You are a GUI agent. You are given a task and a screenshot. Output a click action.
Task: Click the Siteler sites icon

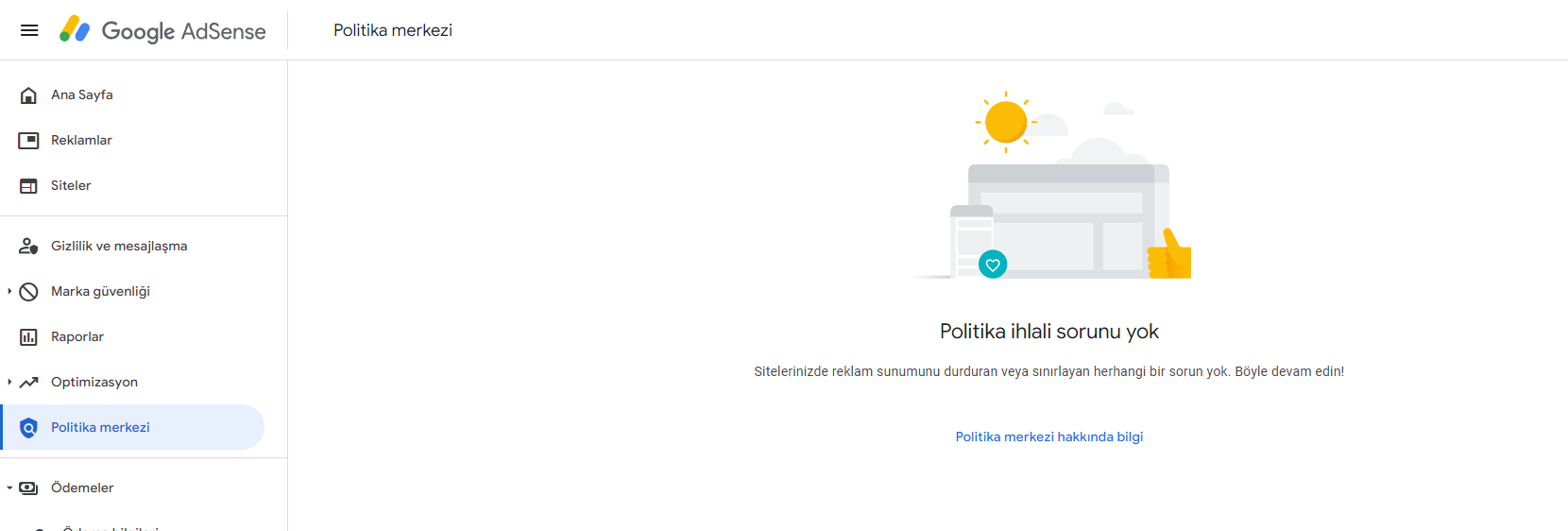pyautogui.click(x=28, y=185)
